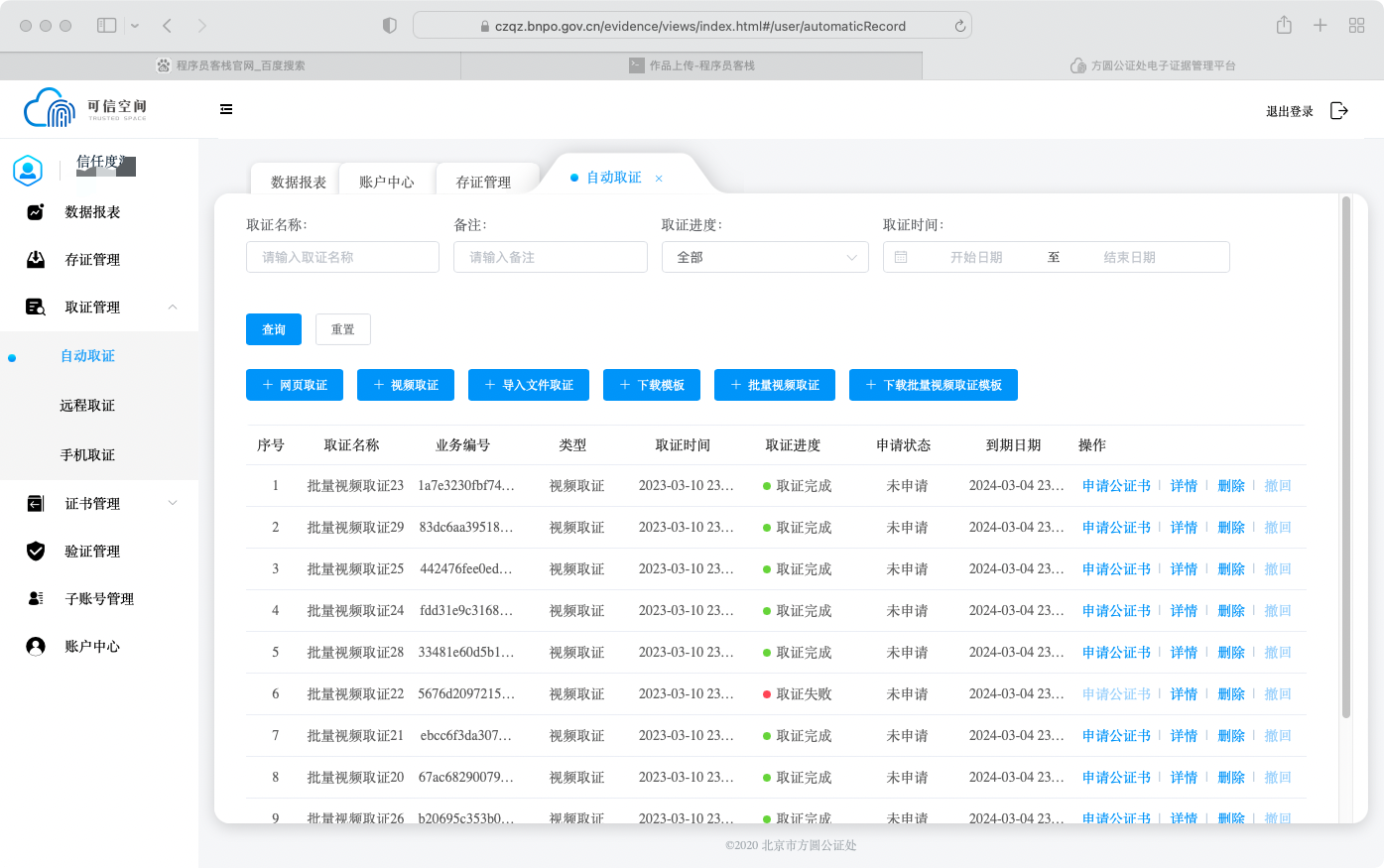1384x868 pixels.
Task: Click the privacy shield icon in Safari
Action: tap(390, 26)
